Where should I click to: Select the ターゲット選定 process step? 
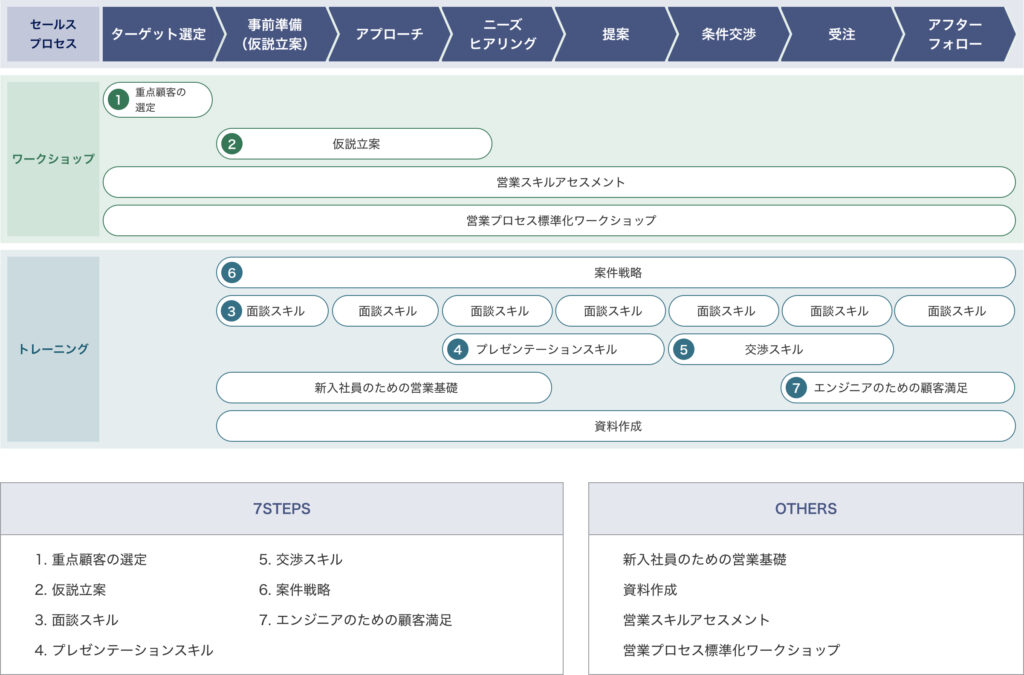159,35
